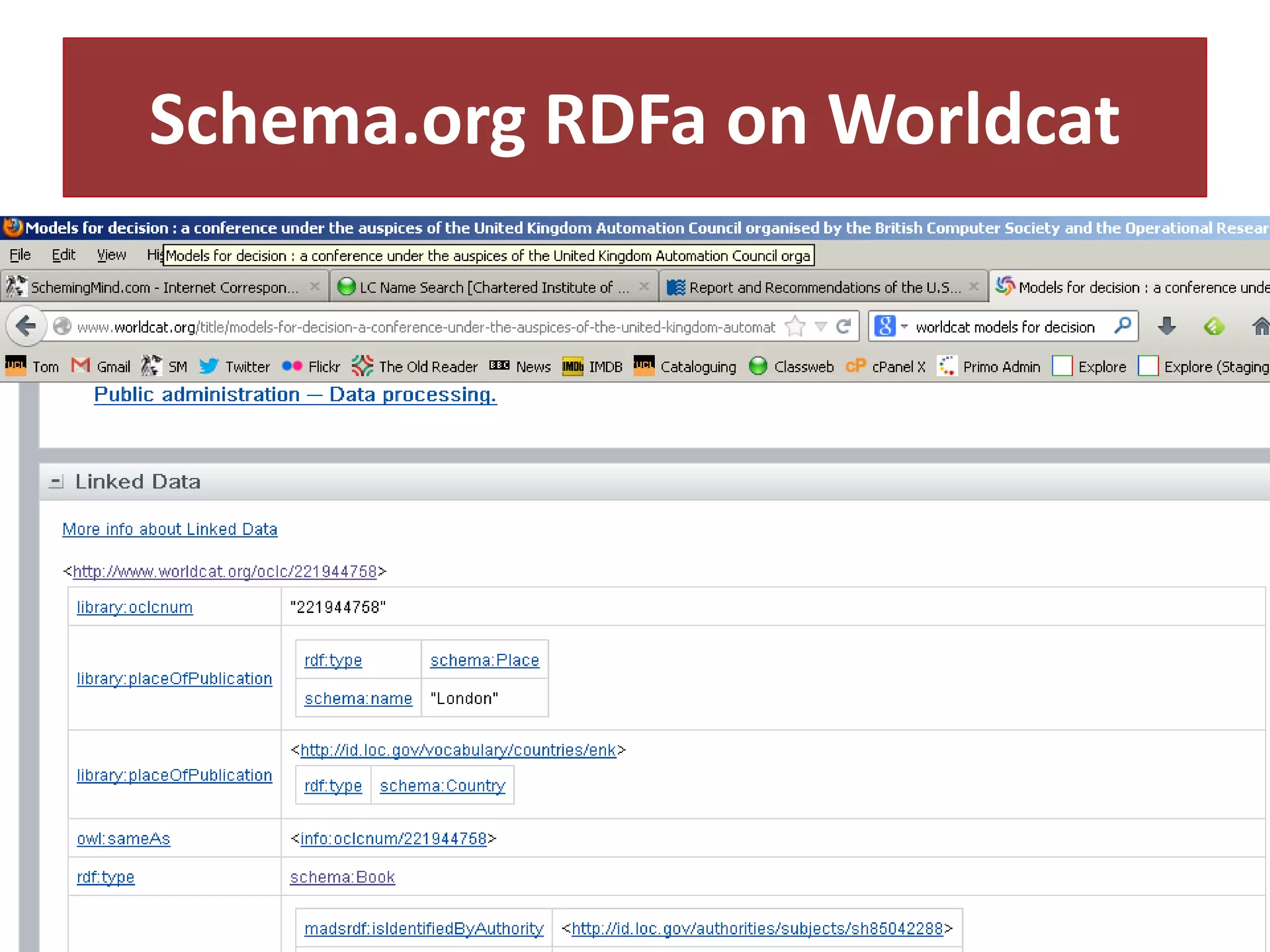The height and width of the screenshot is (952, 1270).
Task: Open 'Public administration — Data processing.' link
Action: point(295,395)
